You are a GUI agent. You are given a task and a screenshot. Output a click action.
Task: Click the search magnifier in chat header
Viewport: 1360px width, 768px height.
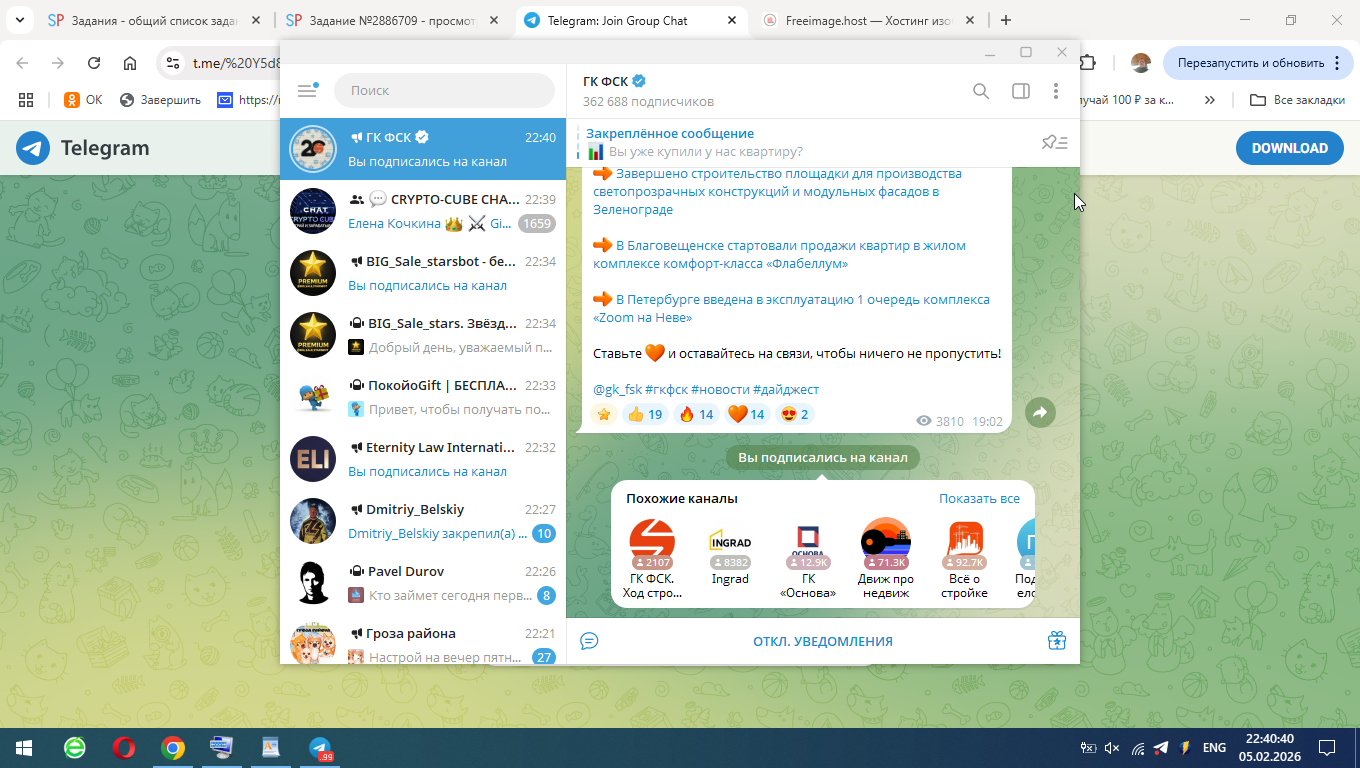[x=981, y=91]
